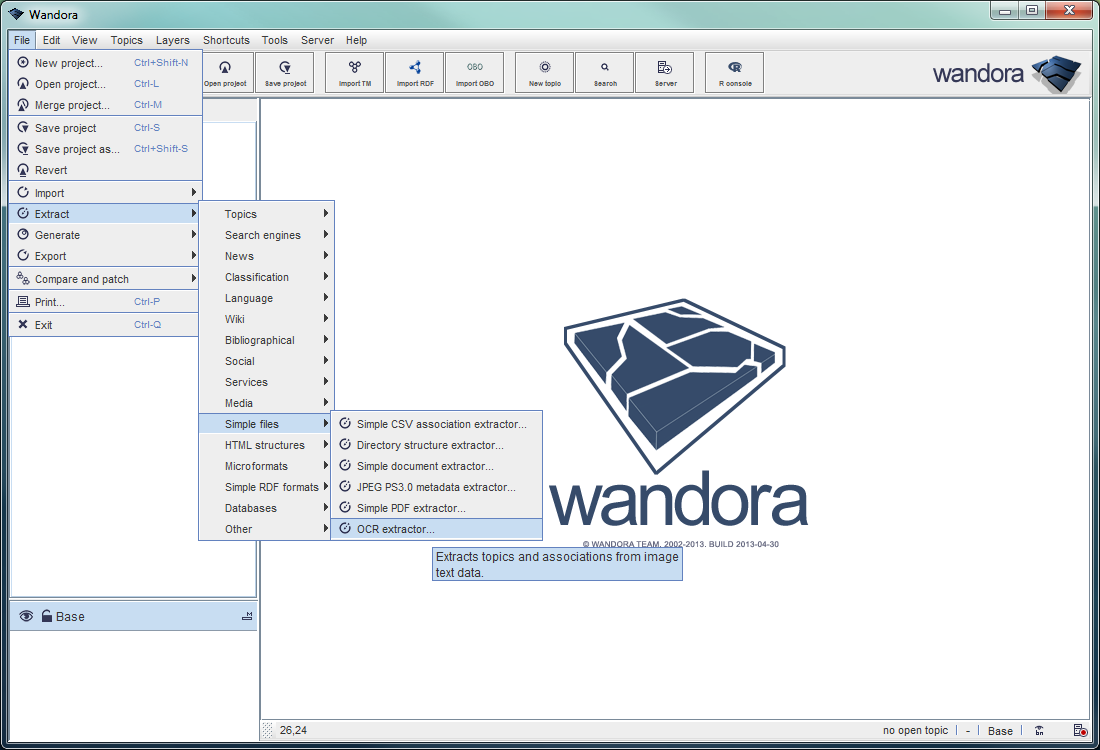Toggle visibility eye of Base layer
Viewport: 1100px width, 750px height.
[26, 617]
